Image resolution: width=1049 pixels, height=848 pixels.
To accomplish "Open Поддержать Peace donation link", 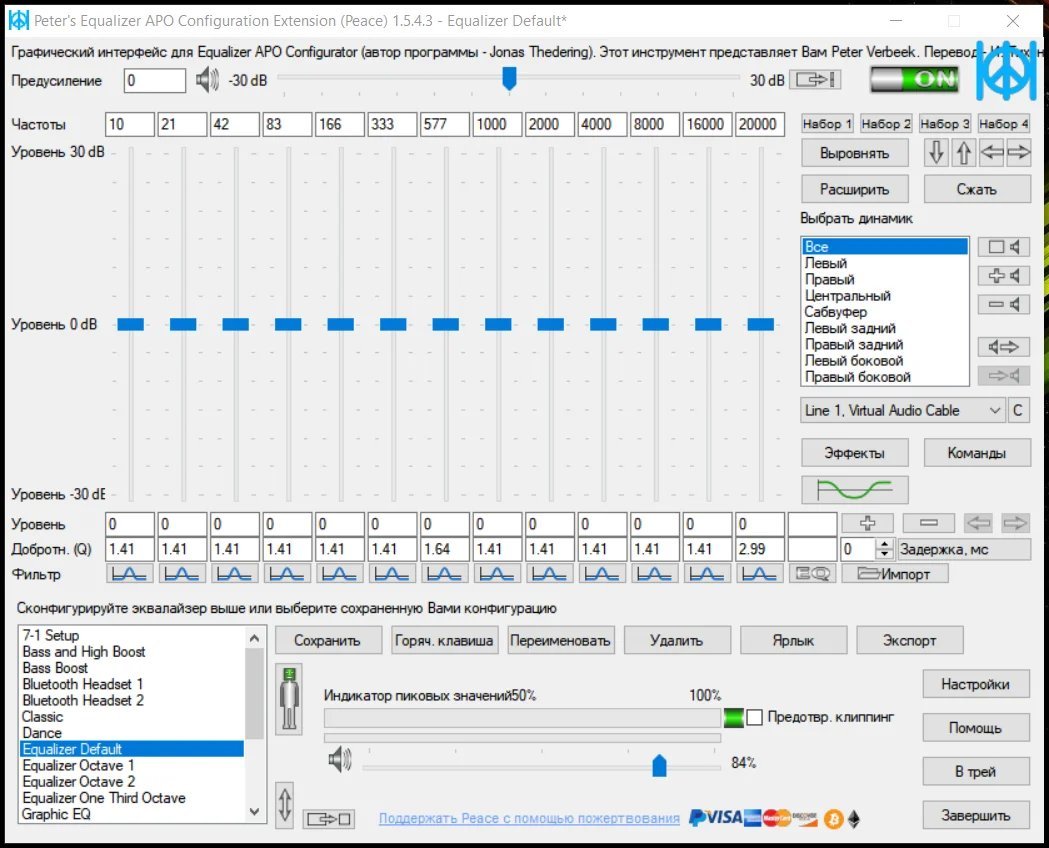I will [x=529, y=818].
